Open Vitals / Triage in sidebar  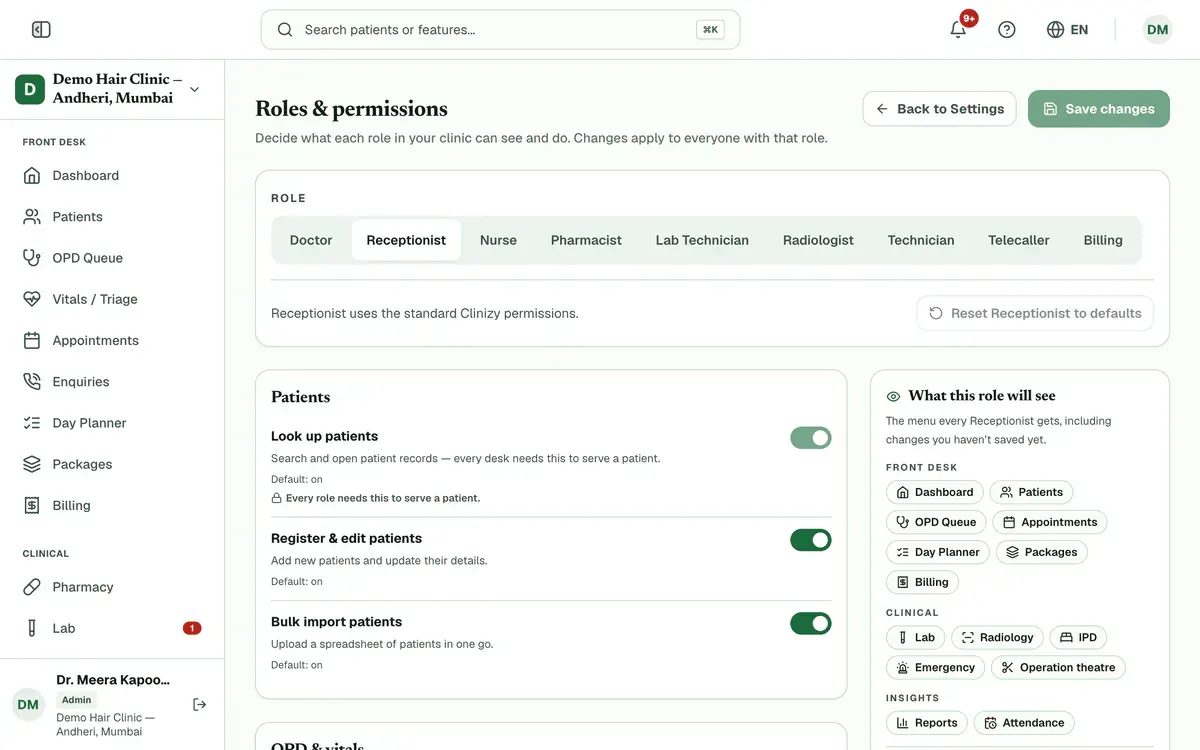[x=112, y=299]
